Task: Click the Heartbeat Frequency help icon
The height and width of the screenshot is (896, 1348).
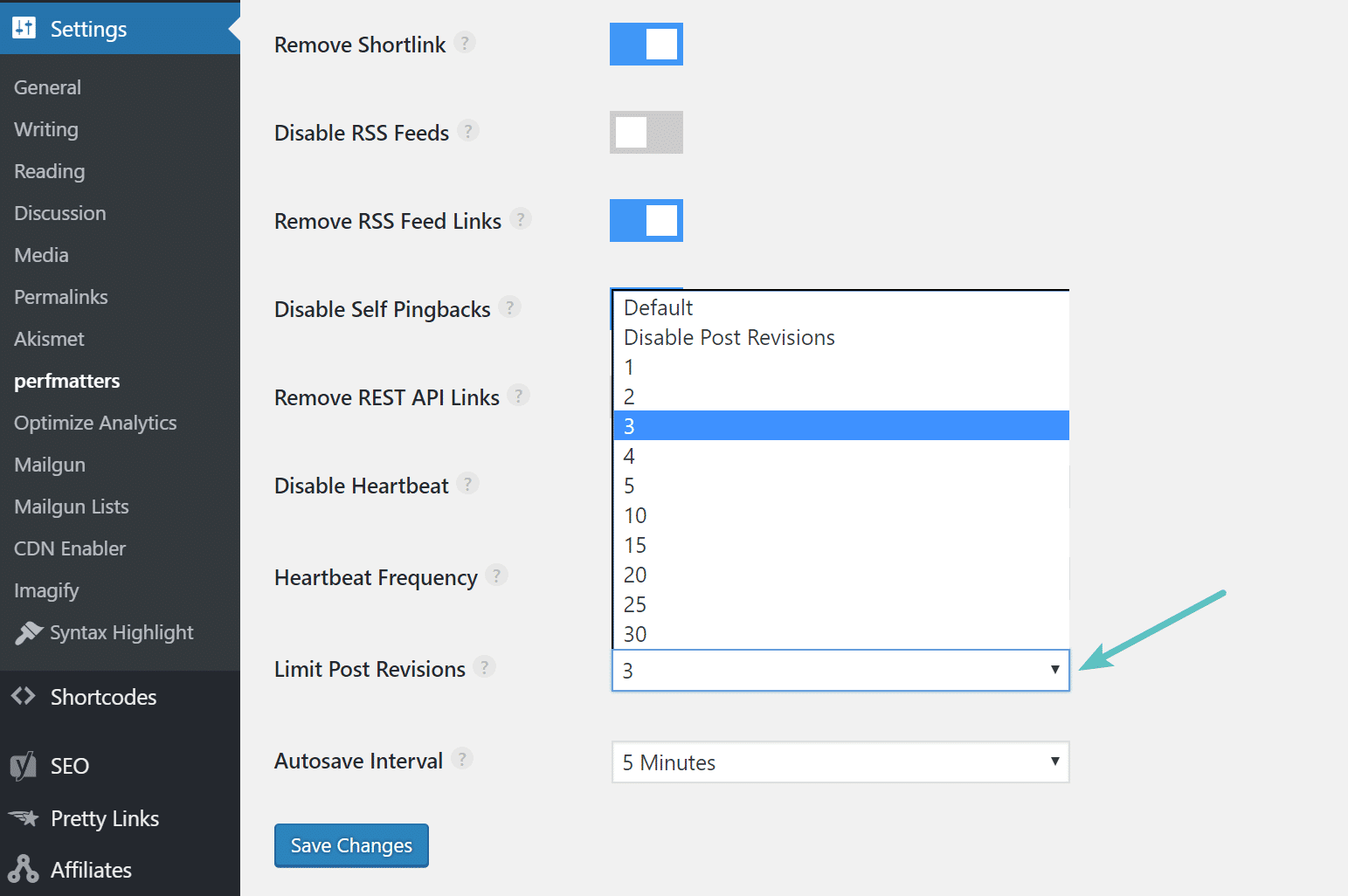Action: pyautogui.click(x=497, y=575)
